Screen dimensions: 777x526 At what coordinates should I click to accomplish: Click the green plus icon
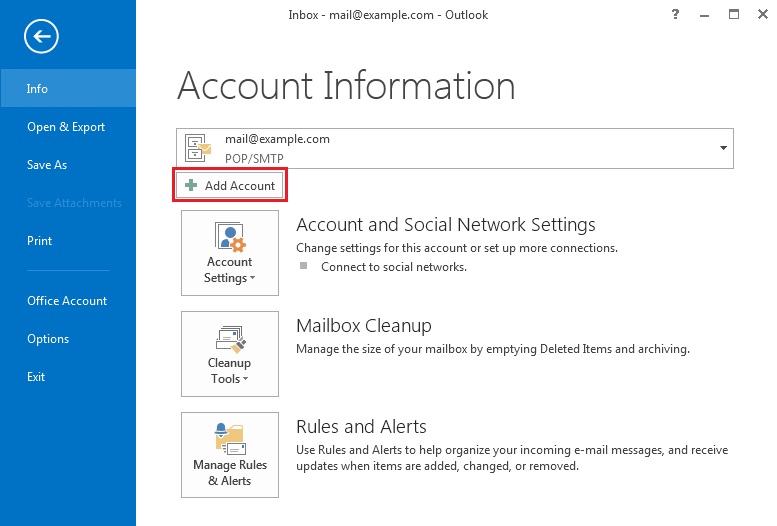click(191, 185)
